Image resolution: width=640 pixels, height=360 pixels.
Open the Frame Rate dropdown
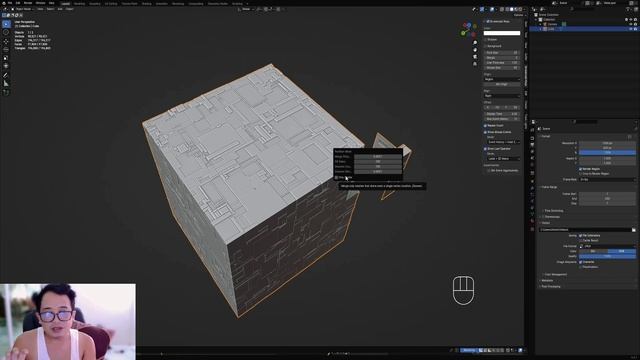[x=607, y=180]
